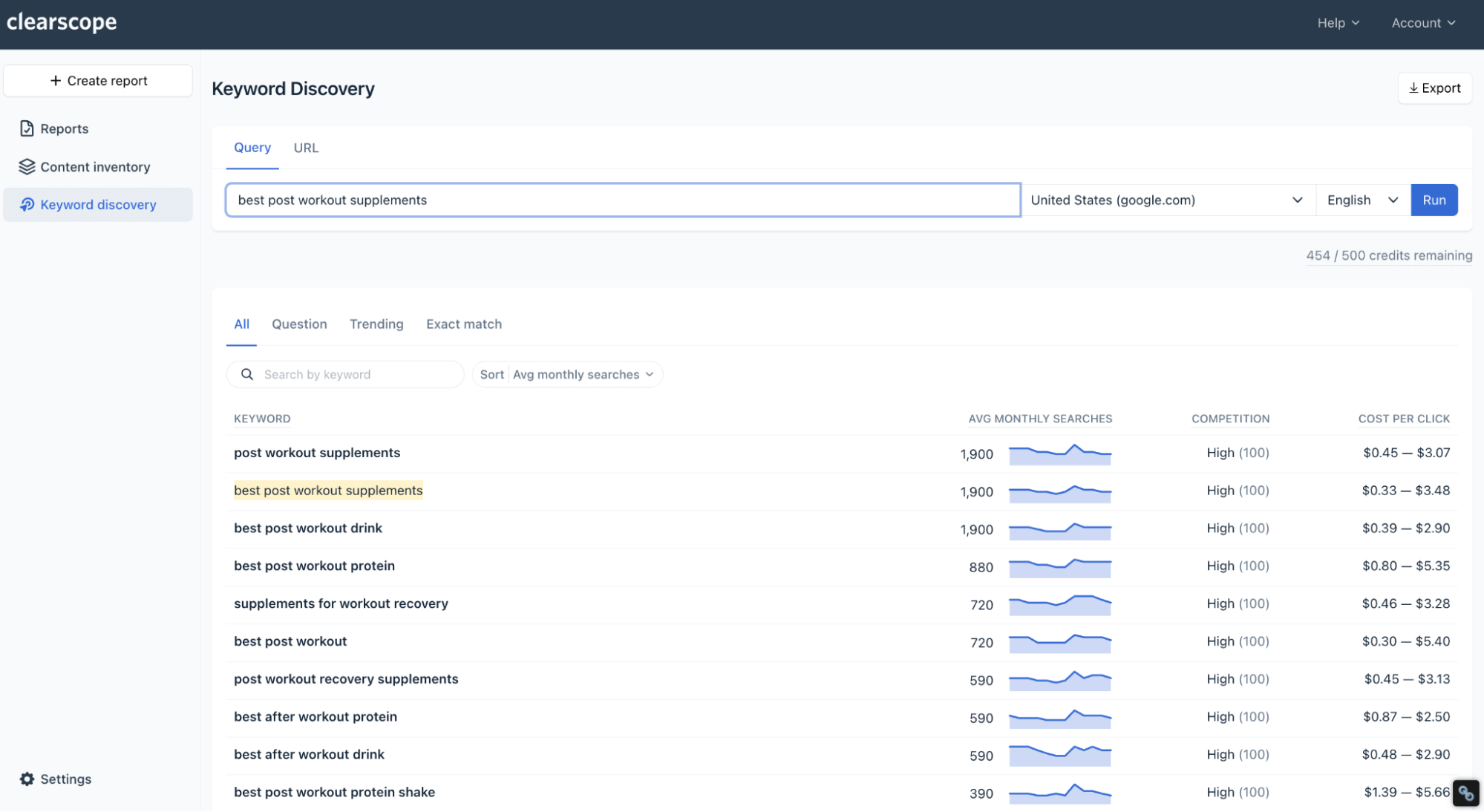This screenshot has height=812, width=1484.
Task: Open the English language dropdown
Action: click(1362, 200)
